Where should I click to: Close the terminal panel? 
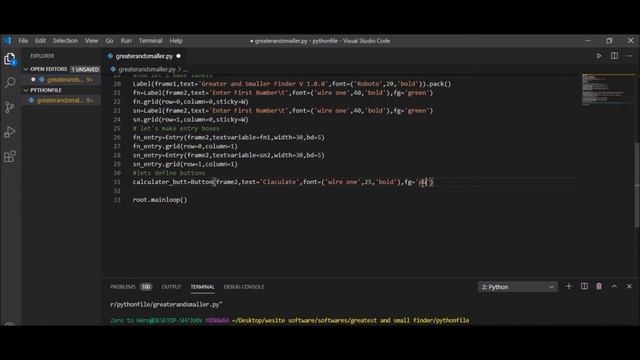pyautogui.click(x=629, y=287)
